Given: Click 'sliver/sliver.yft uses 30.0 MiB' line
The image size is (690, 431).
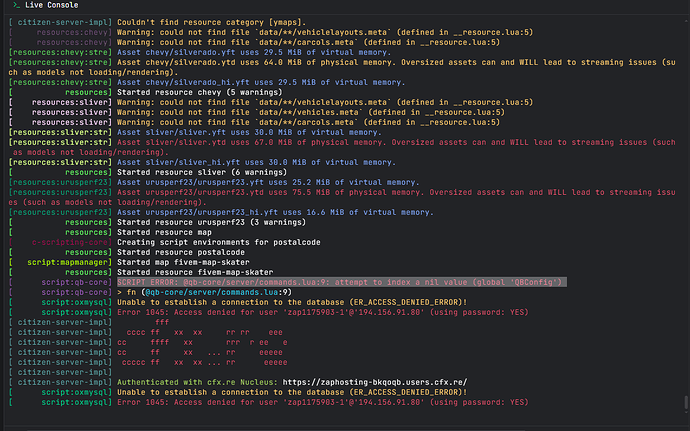Looking at the screenshot, I should tap(249, 132).
